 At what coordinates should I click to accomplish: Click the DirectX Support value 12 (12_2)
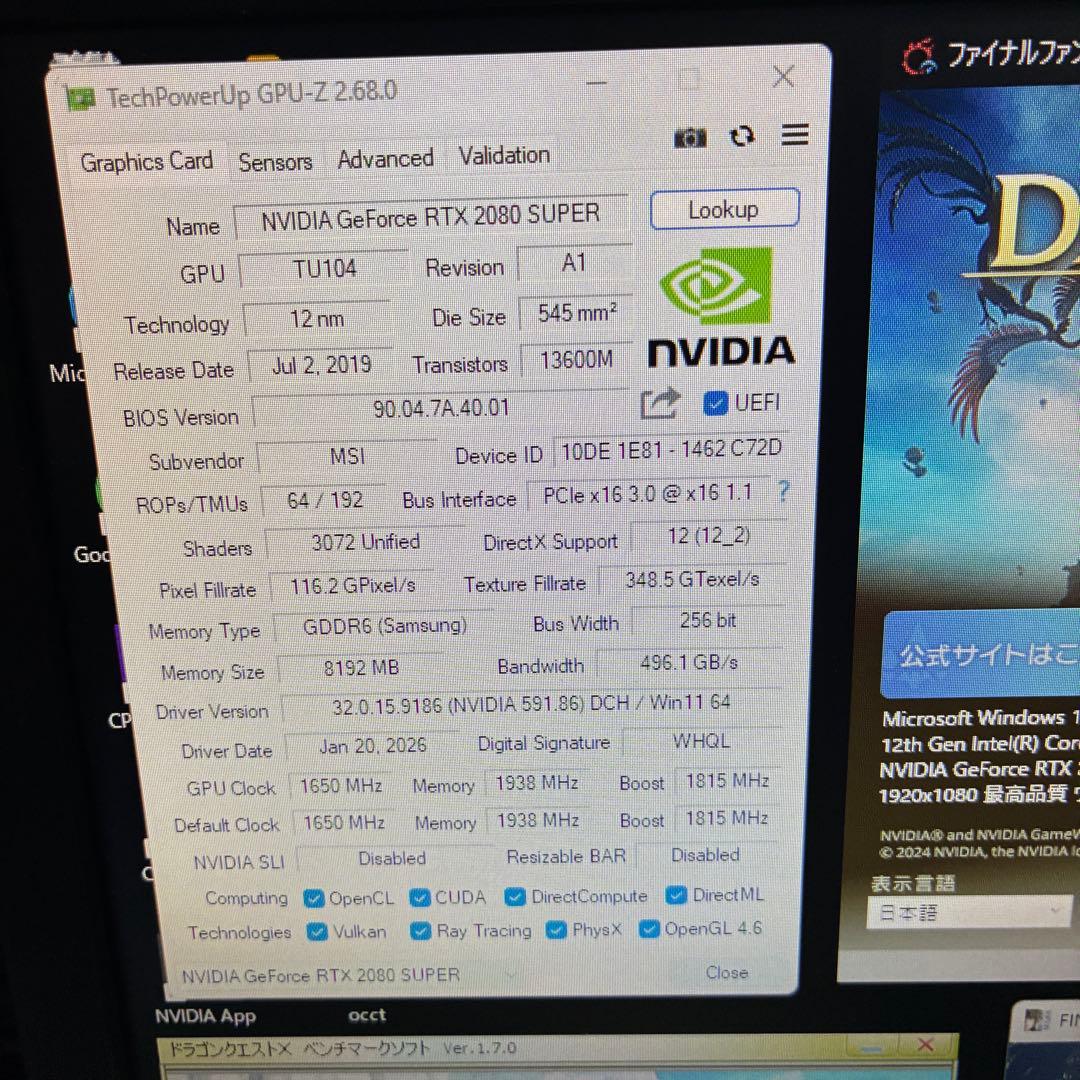pyautogui.click(x=709, y=535)
